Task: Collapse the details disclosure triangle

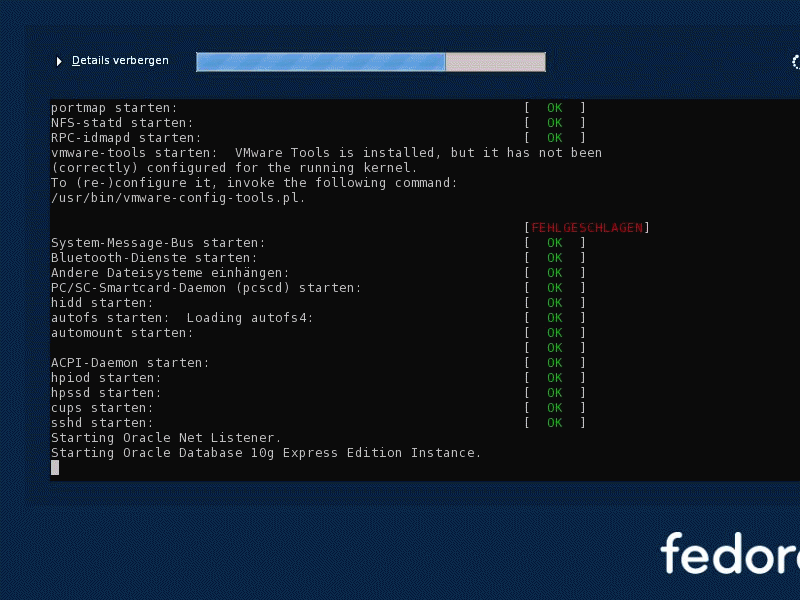Action: [59, 61]
